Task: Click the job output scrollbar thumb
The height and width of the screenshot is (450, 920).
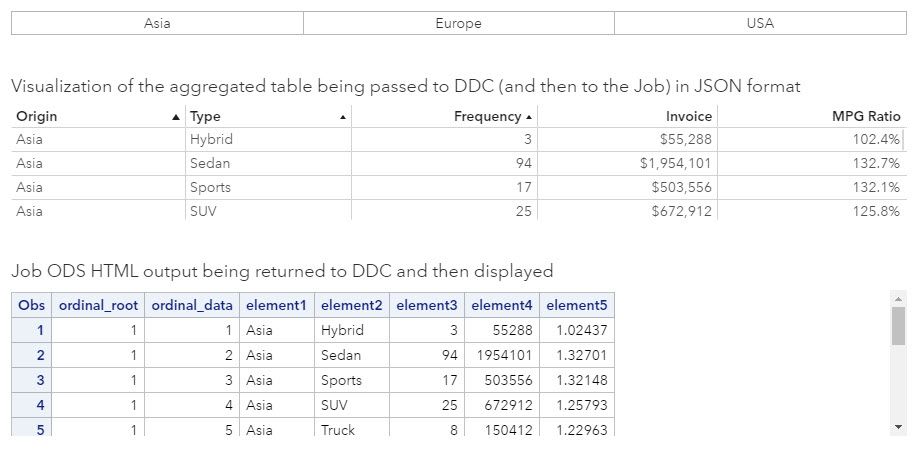Action: coord(898,325)
